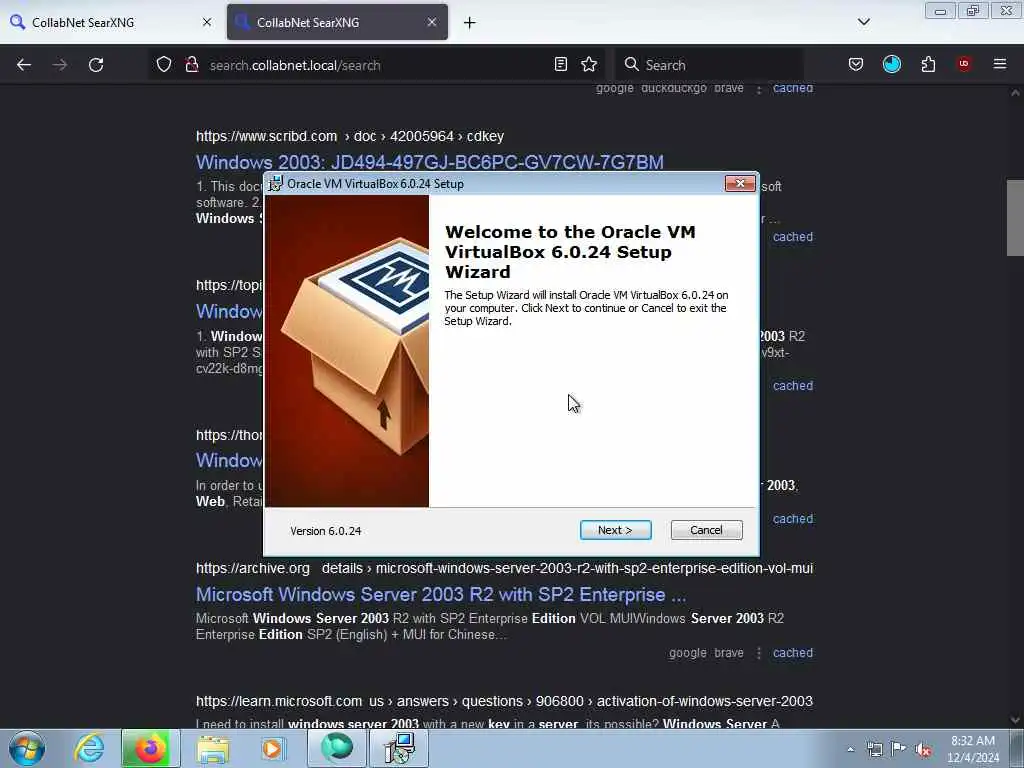Open the tracking protection shield icon
1024x768 pixels.
tap(164, 65)
